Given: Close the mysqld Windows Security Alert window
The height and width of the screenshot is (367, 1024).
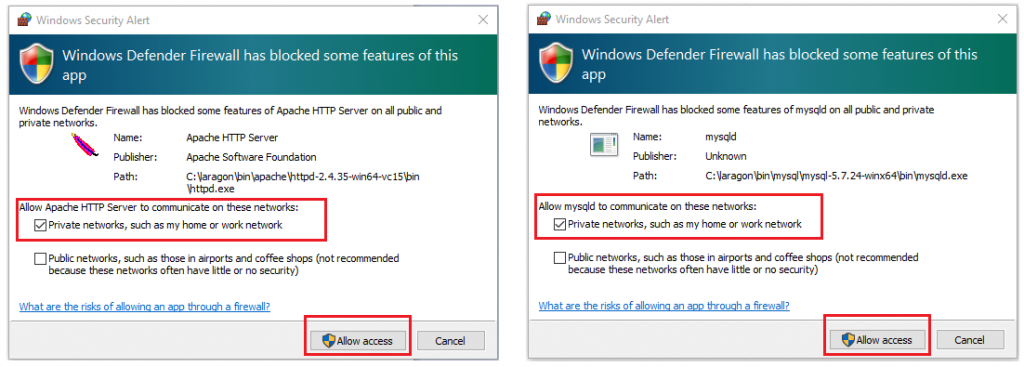Looking at the screenshot, I should pyautogui.click(x=1002, y=20).
